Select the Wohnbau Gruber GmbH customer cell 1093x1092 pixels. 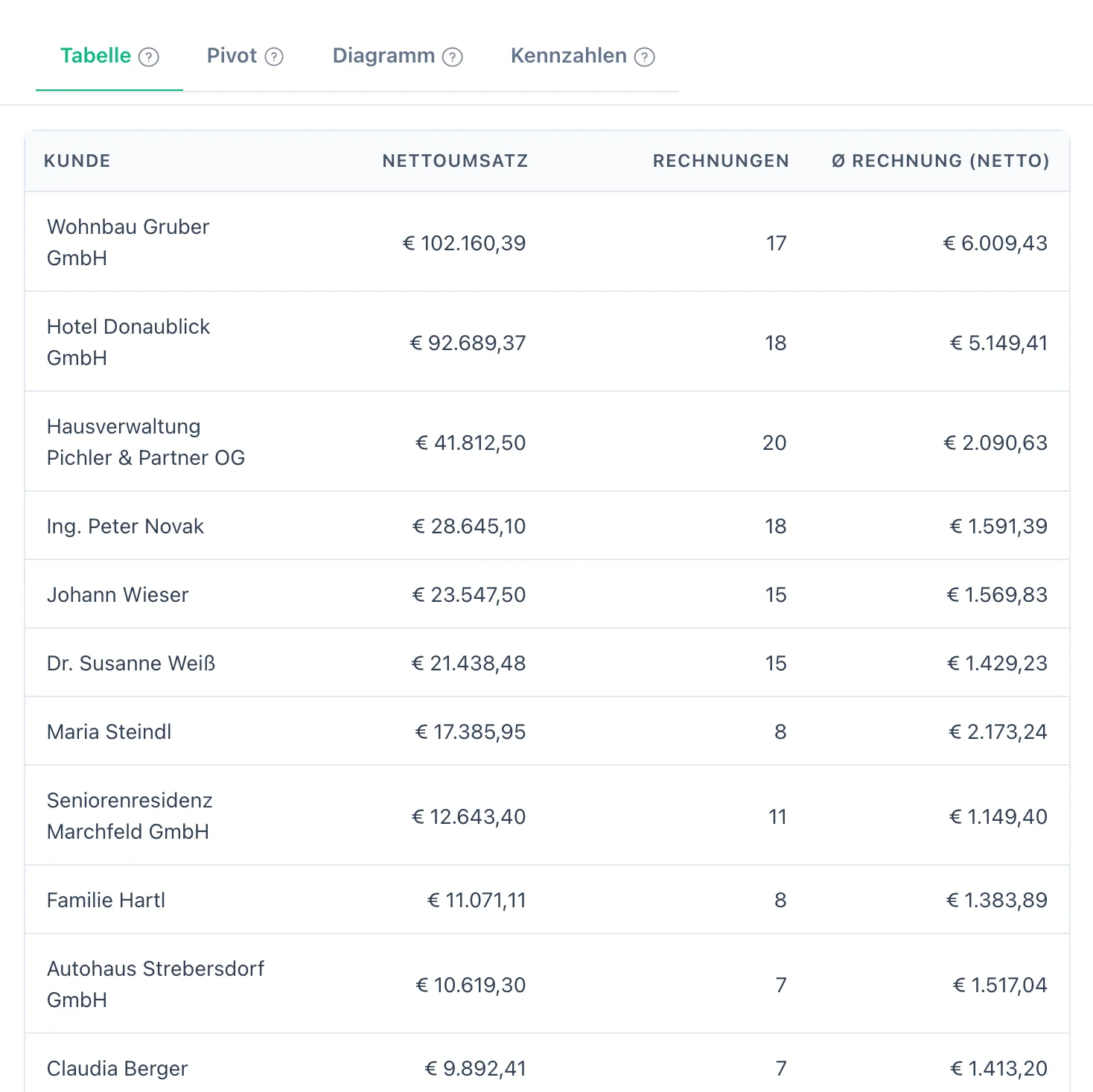click(x=128, y=242)
